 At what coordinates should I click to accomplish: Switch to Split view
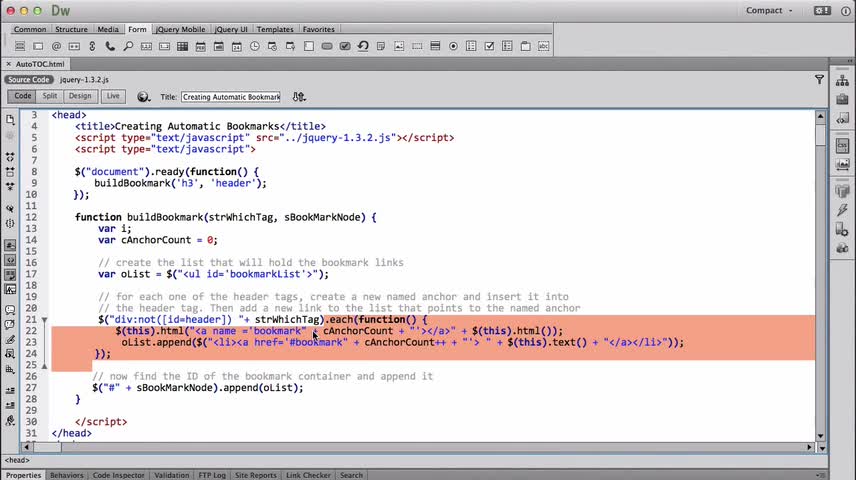(x=50, y=96)
